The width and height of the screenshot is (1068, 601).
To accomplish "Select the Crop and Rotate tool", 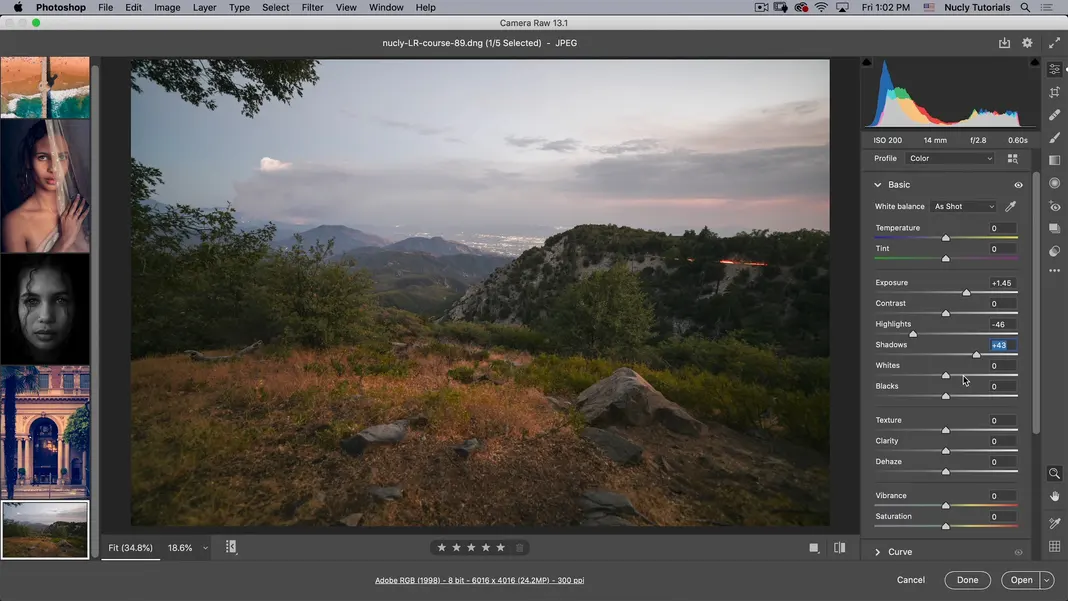I will click(x=1054, y=92).
